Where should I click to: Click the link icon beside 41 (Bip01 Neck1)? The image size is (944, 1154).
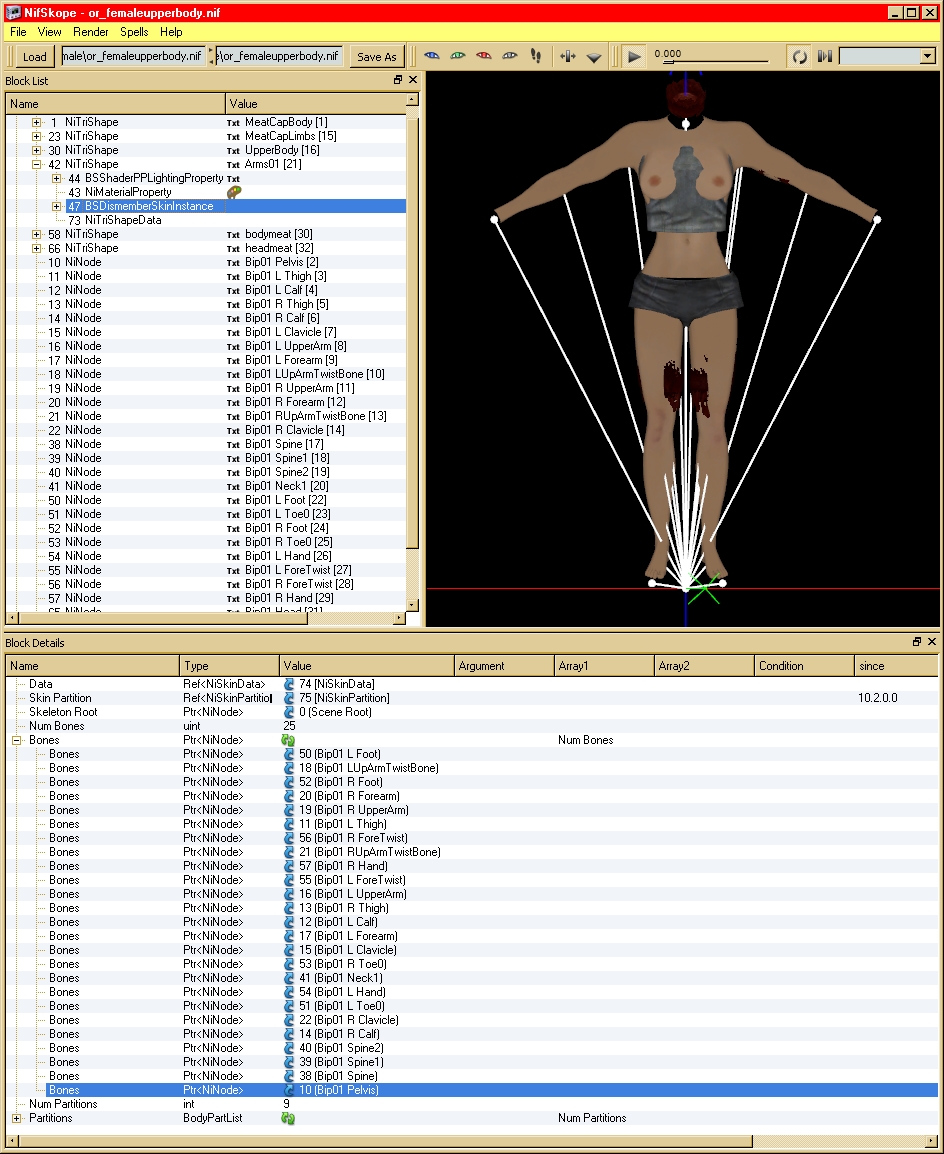pyautogui.click(x=289, y=979)
